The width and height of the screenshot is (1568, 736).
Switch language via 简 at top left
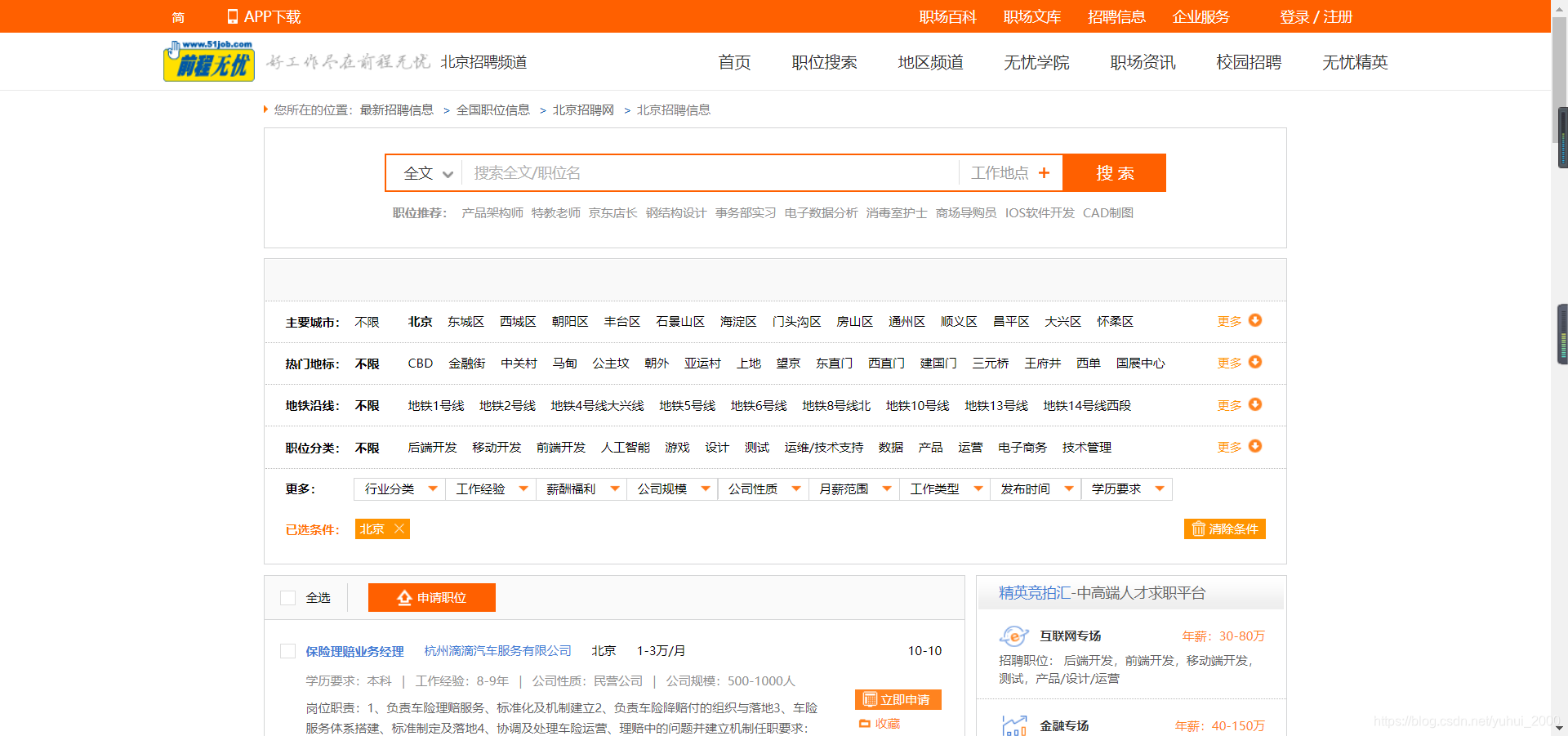(178, 17)
